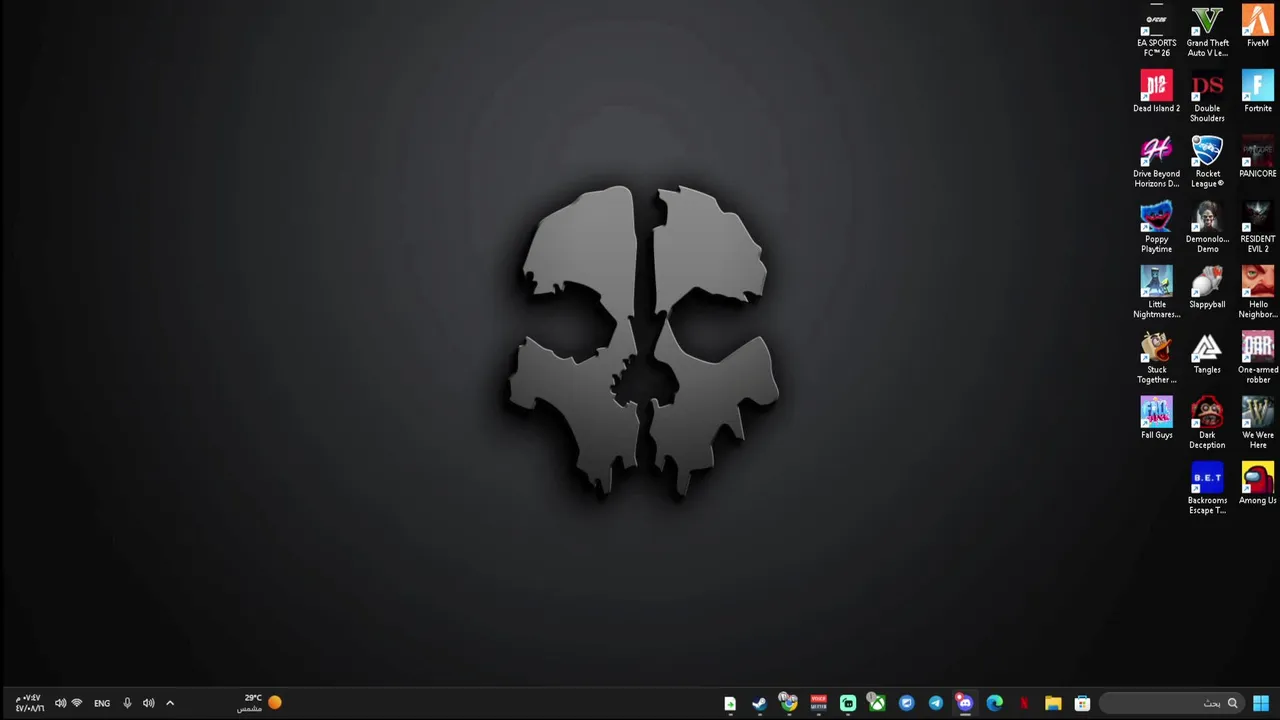Select the Dark Deception icon
Image resolution: width=1280 pixels, height=720 pixels.
click(1207, 423)
